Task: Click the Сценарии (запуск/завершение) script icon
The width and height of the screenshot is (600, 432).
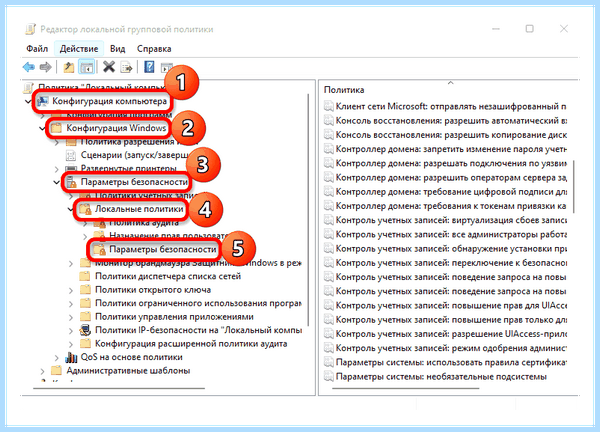Action: pos(71,155)
